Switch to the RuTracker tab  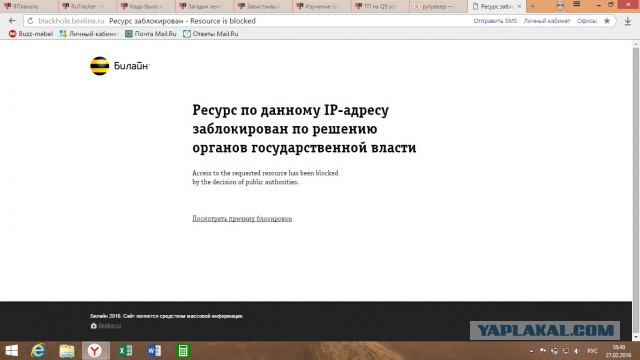click(87, 7)
